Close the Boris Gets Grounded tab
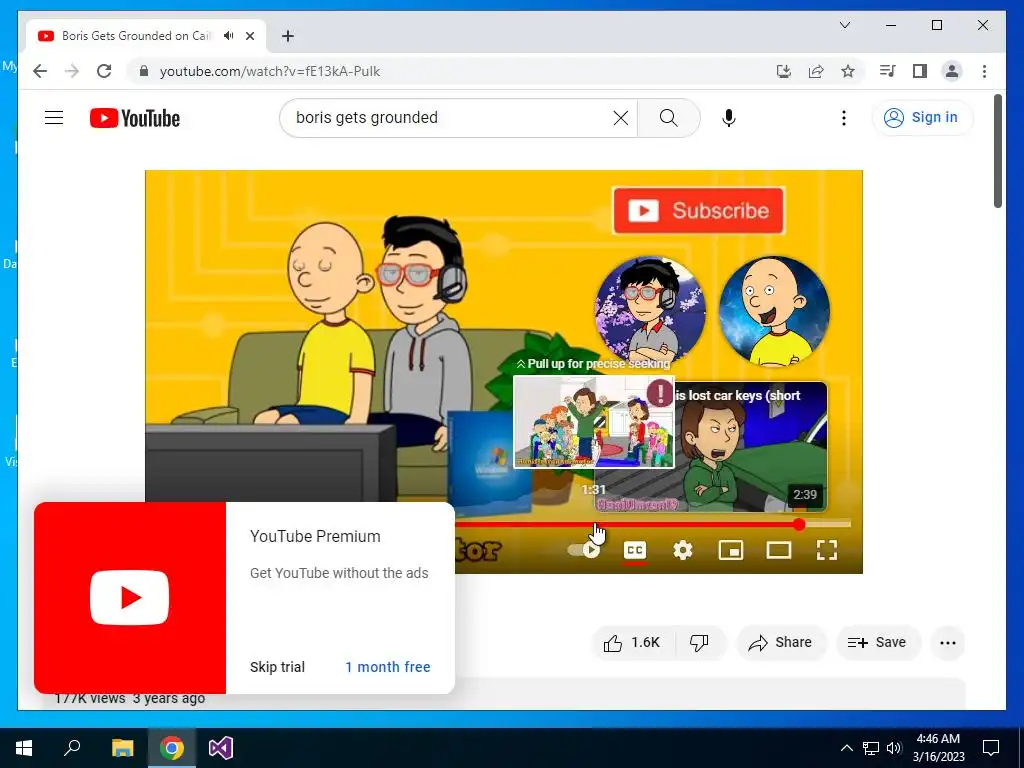This screenshot has height=768, width=1024. pyautogui.click(x=250, y=36)
